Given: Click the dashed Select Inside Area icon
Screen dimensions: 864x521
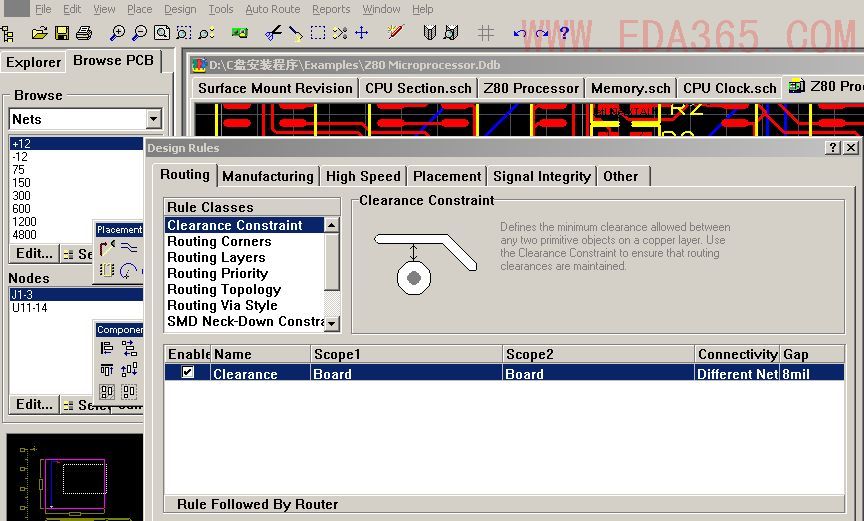Looking at the screenshot, I should click(318, 33).
